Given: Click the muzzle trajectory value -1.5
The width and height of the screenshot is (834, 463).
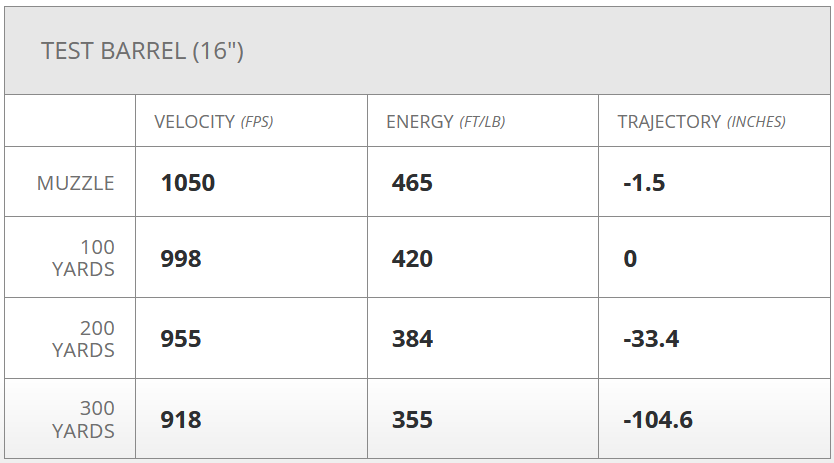Looking at the screenshot, I should pos(644,183).
